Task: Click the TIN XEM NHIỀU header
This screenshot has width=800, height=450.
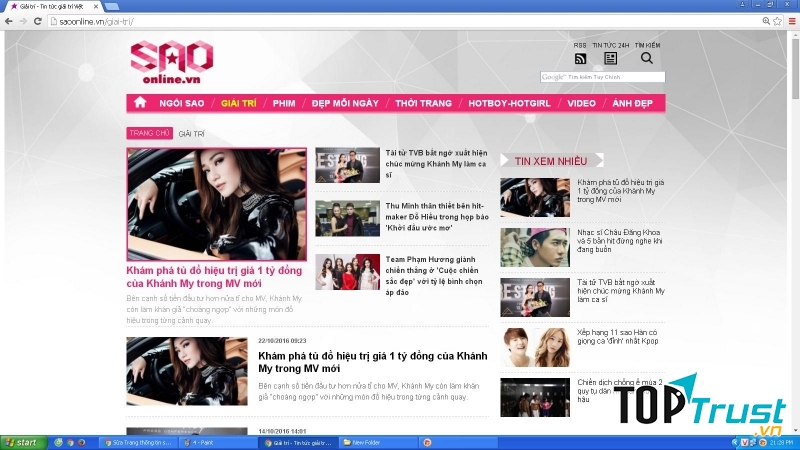Action: (552, 161)
